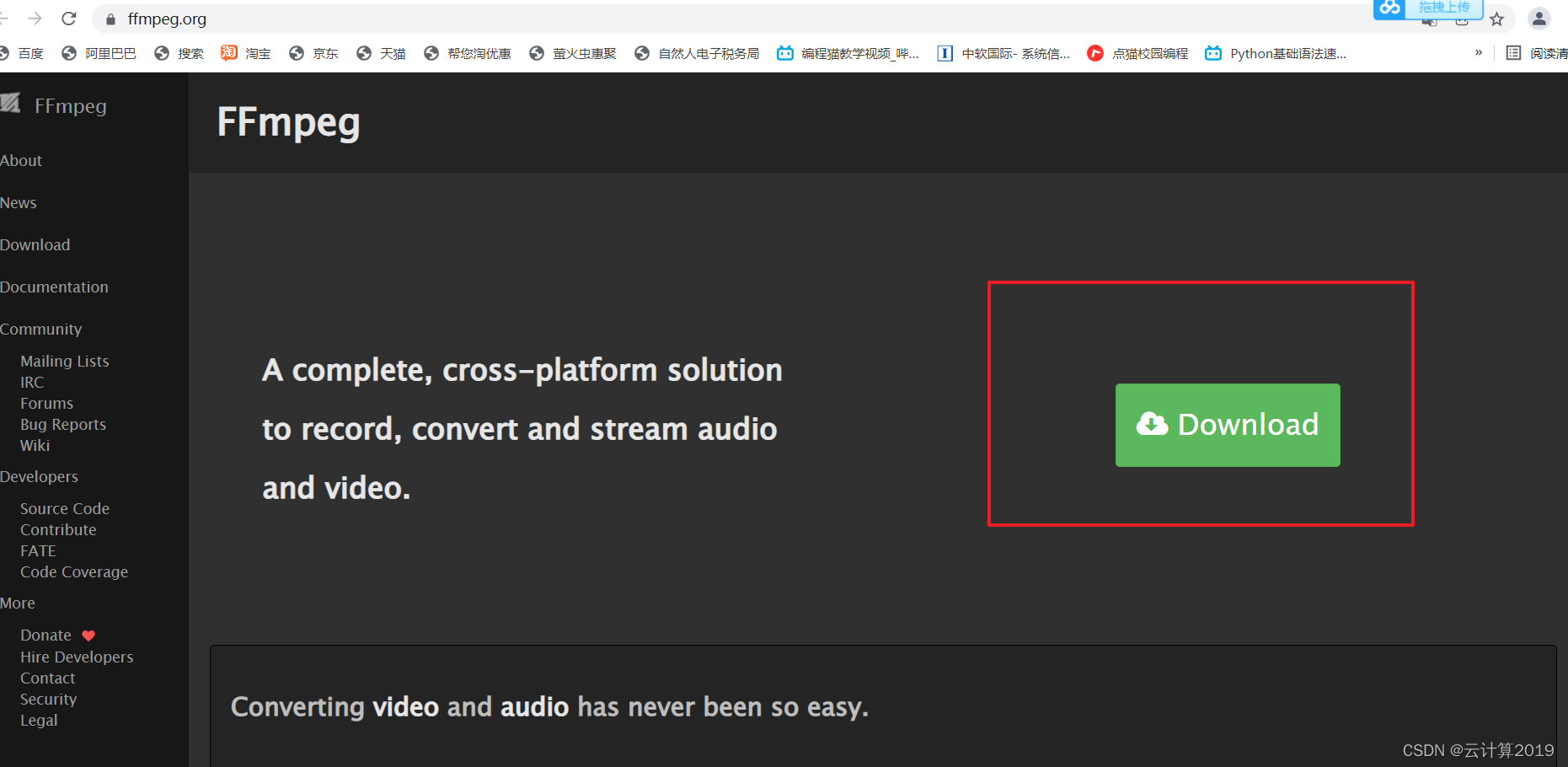Open the 自然人电子税务局 bookmark
Viewport: 1568px width, 767px height.
coord(697,53)
